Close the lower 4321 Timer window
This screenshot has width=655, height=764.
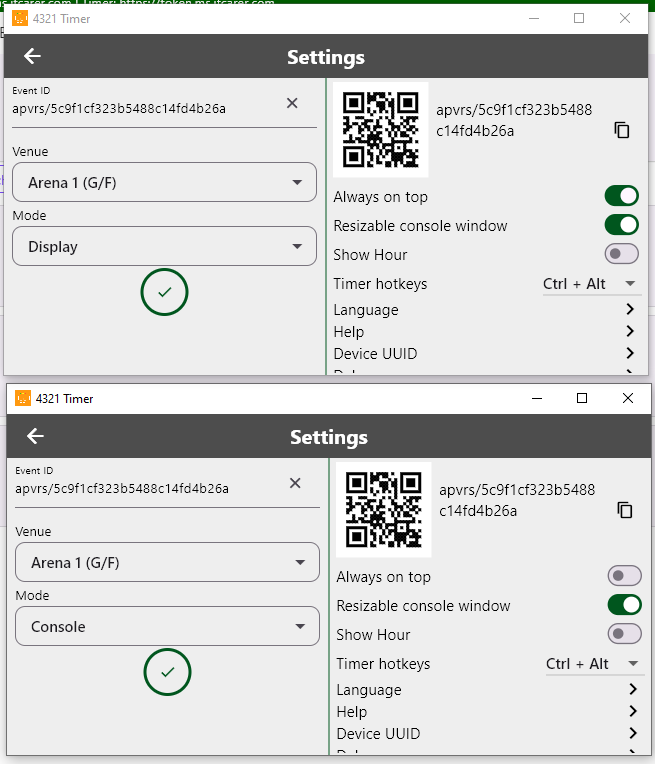click(628, 398)
